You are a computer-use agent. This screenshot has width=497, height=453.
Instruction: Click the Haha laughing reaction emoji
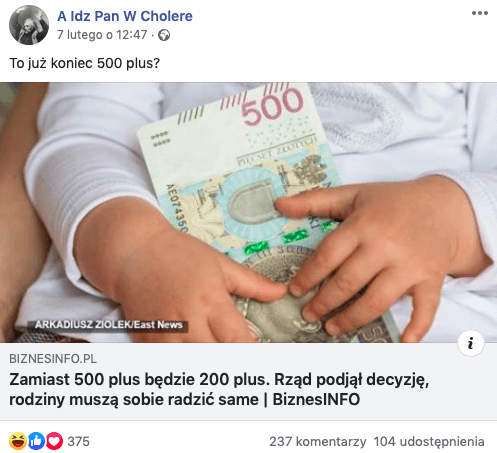tap(18, 441)
